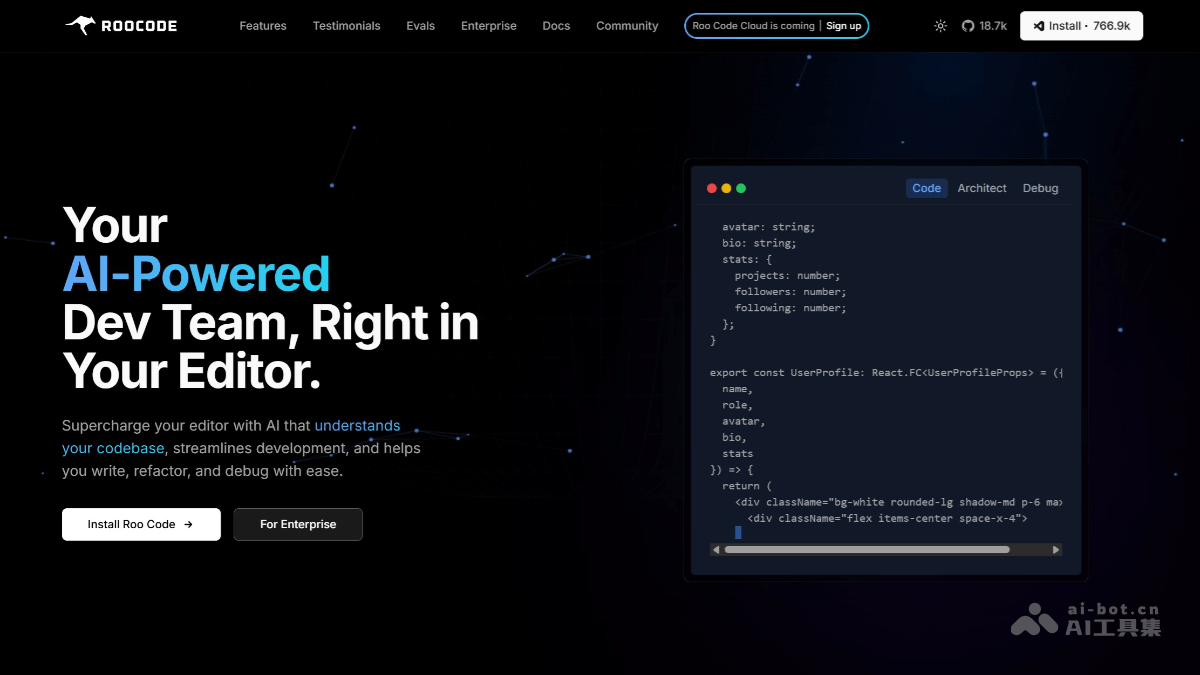Sign up for Roo Code Cloud

(843, 25)
